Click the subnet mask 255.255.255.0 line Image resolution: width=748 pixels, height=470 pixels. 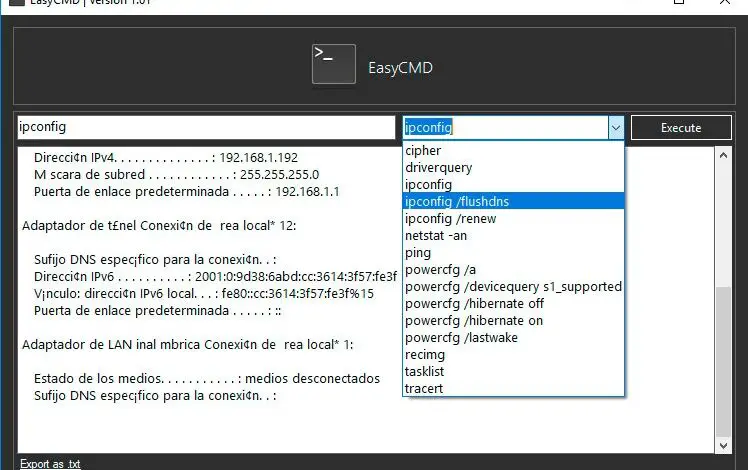click(x=177, y=175)
